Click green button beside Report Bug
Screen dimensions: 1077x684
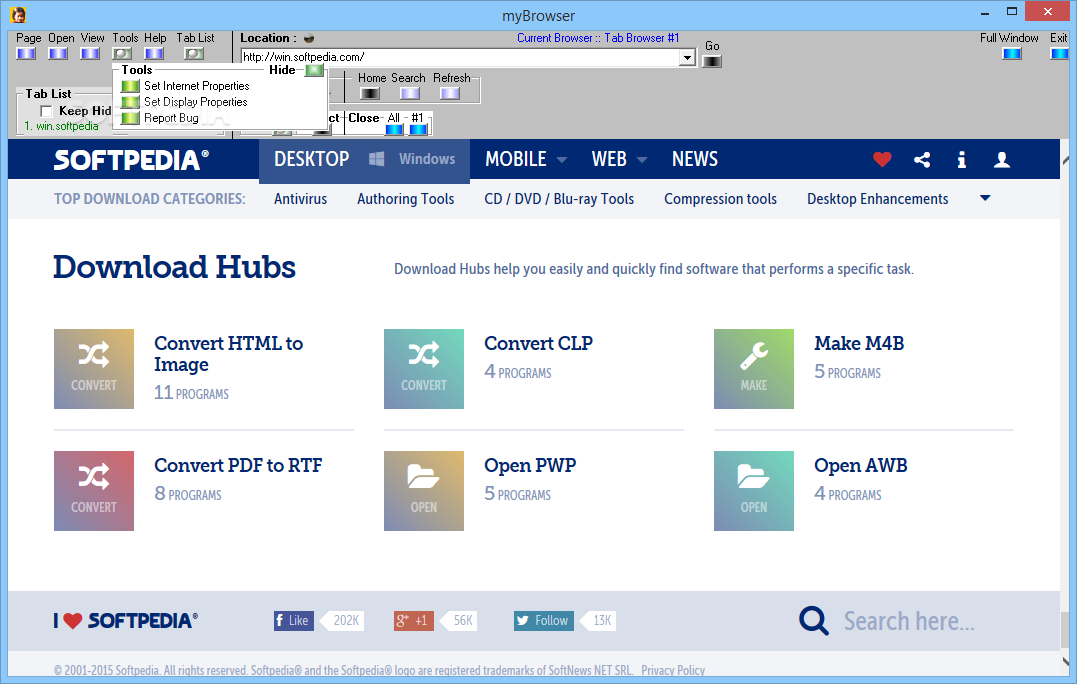130,118
